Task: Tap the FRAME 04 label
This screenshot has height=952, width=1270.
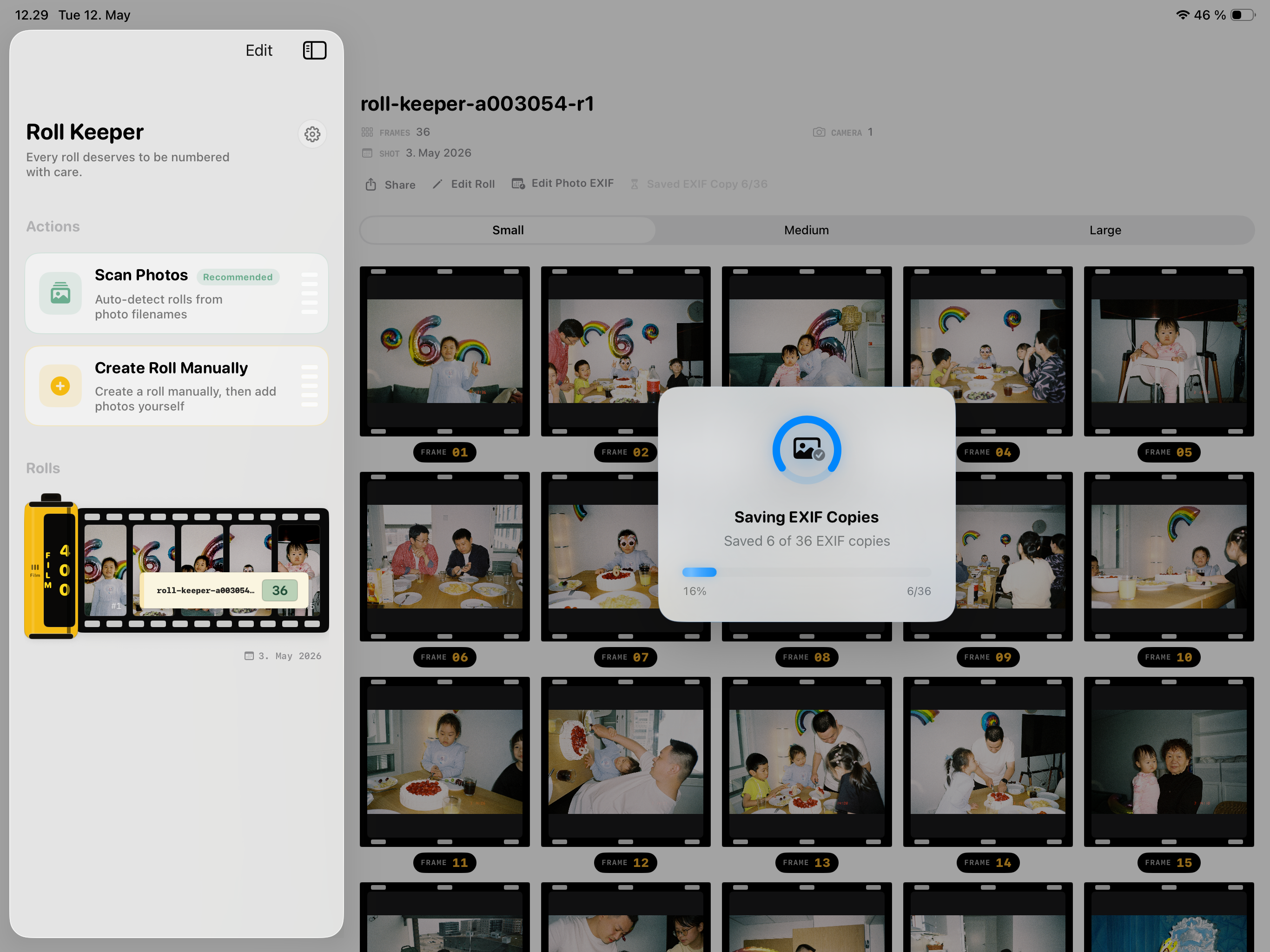Action: [988, 452]
